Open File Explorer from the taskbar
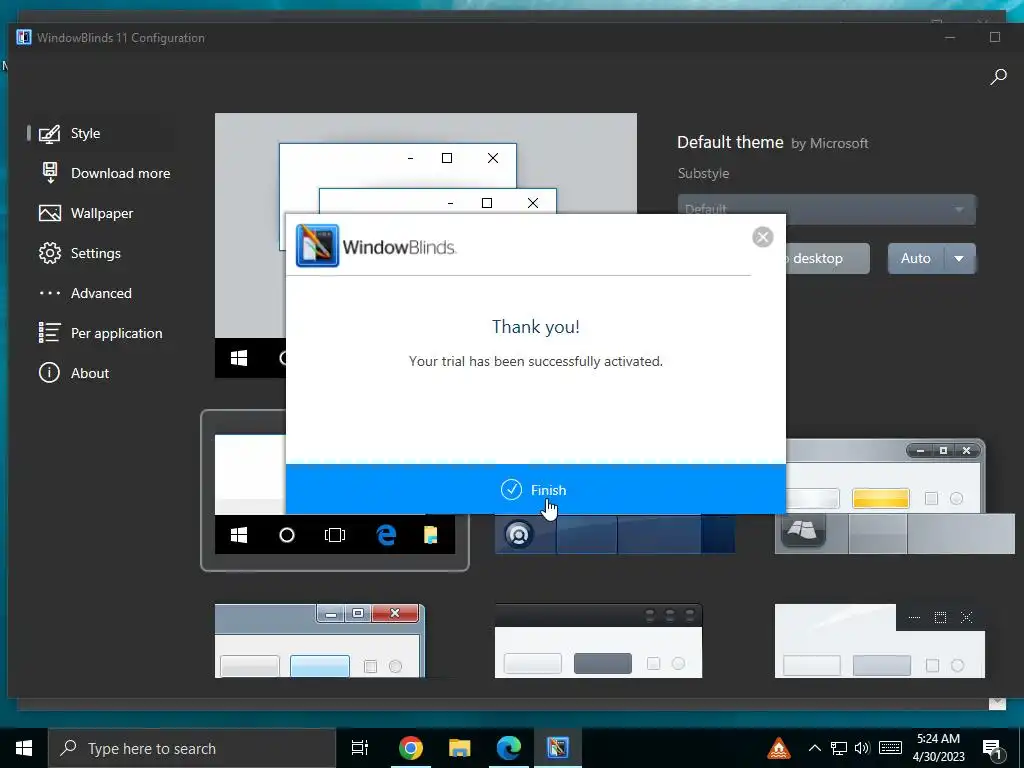Image resolution: width=1024 pixels, height=768 pixels. (x=459, y=748)
